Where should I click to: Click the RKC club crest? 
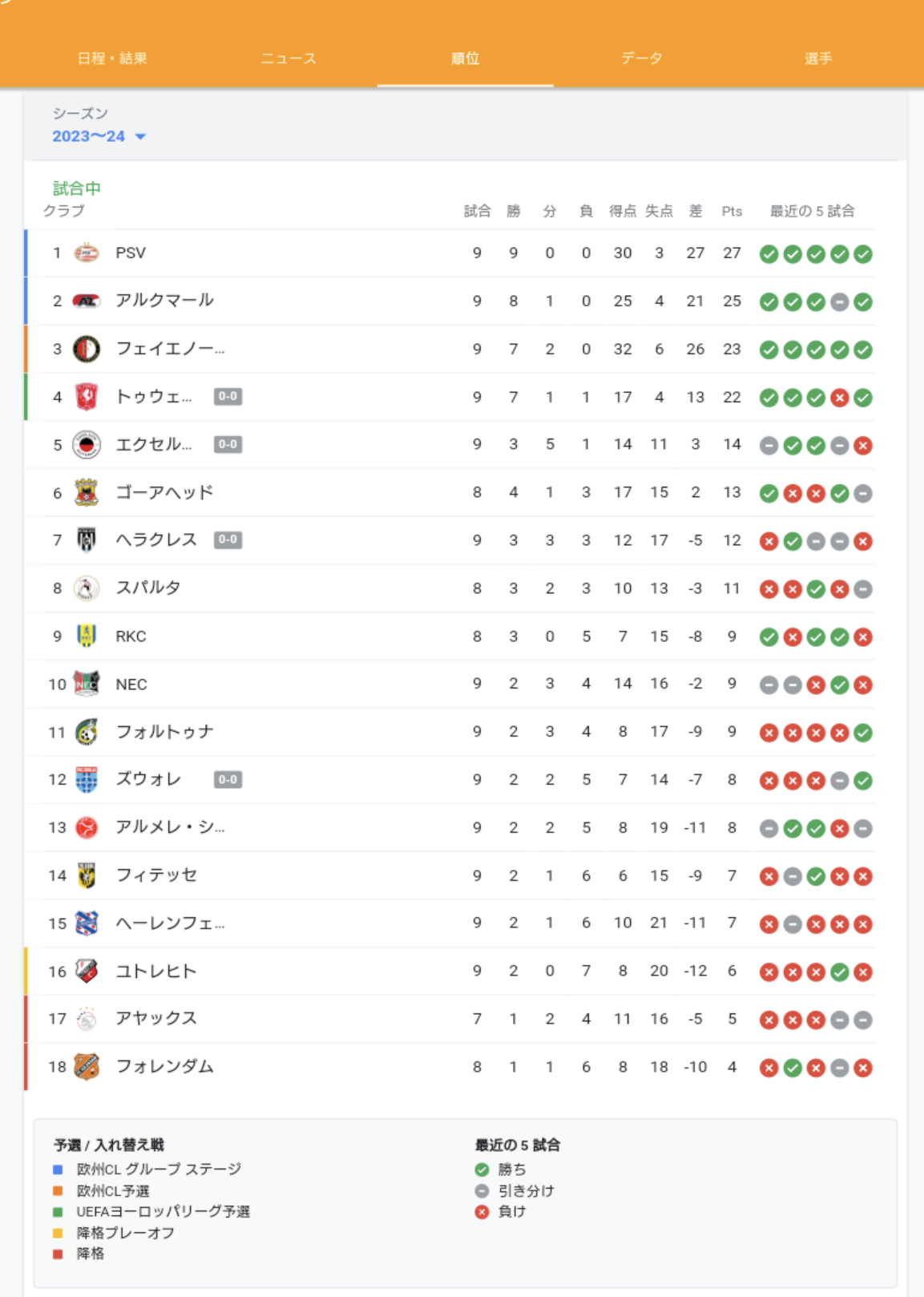(x=86, y=636)
